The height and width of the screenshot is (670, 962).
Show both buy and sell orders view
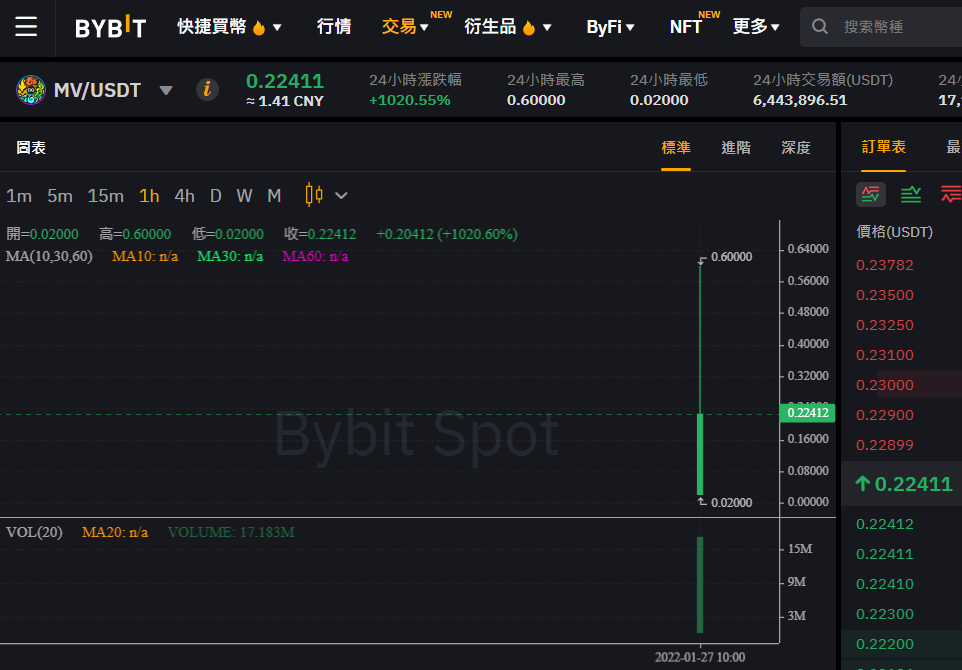pyautogui.click(x=871, y=194)
